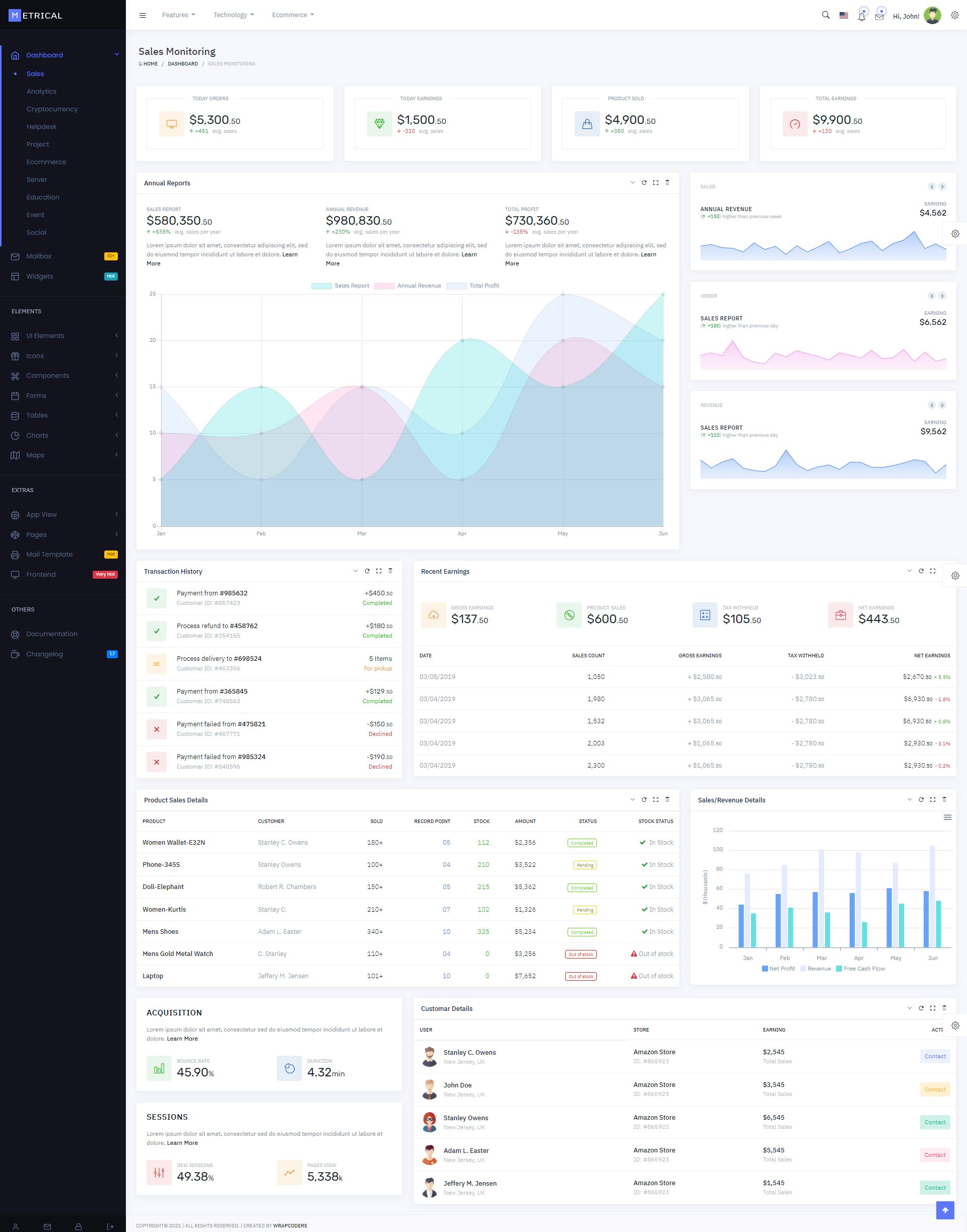This screenshot has width=967, height=1232.
Task: Open the Sales/Revenue chart context menu
Action: pyautogui.click(x=947, y=817)
